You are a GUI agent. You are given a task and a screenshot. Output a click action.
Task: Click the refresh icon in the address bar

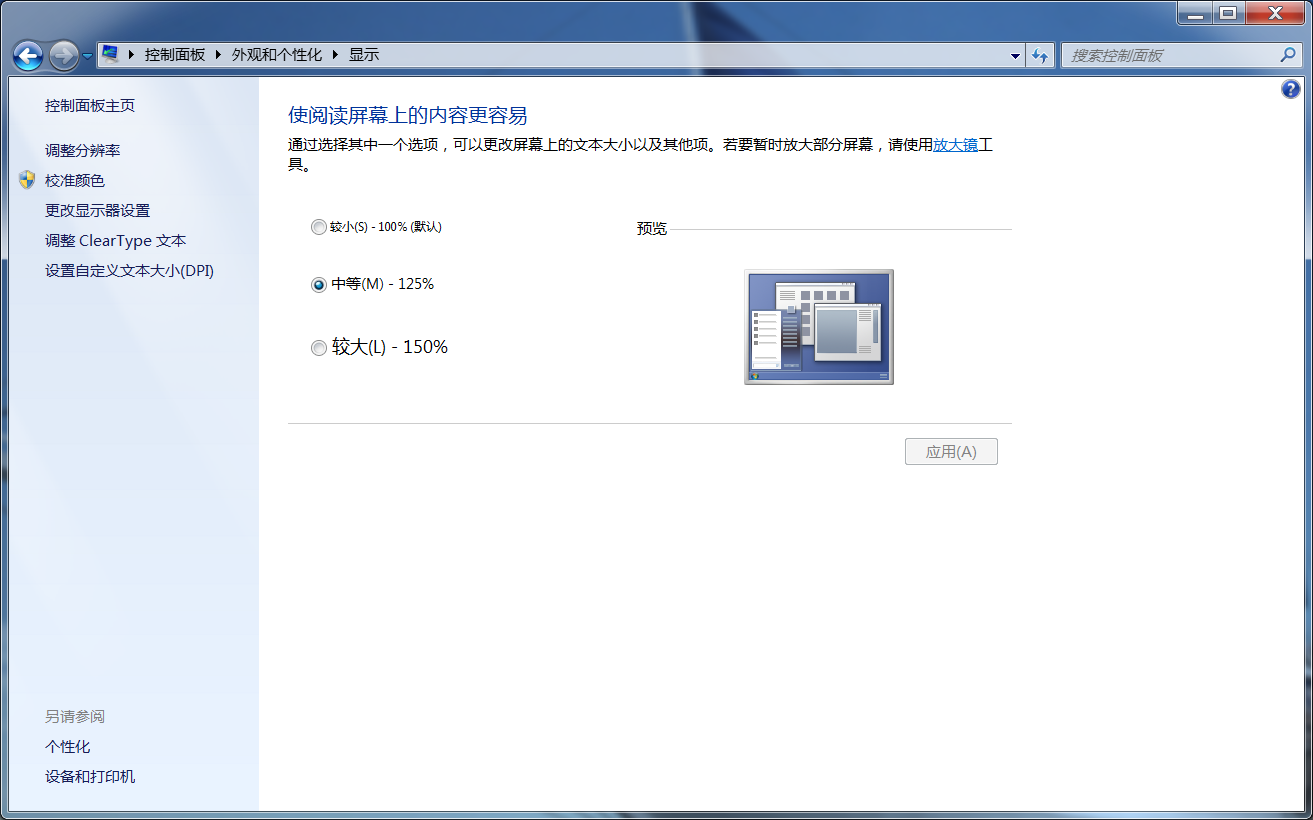tap(1040, 55)
